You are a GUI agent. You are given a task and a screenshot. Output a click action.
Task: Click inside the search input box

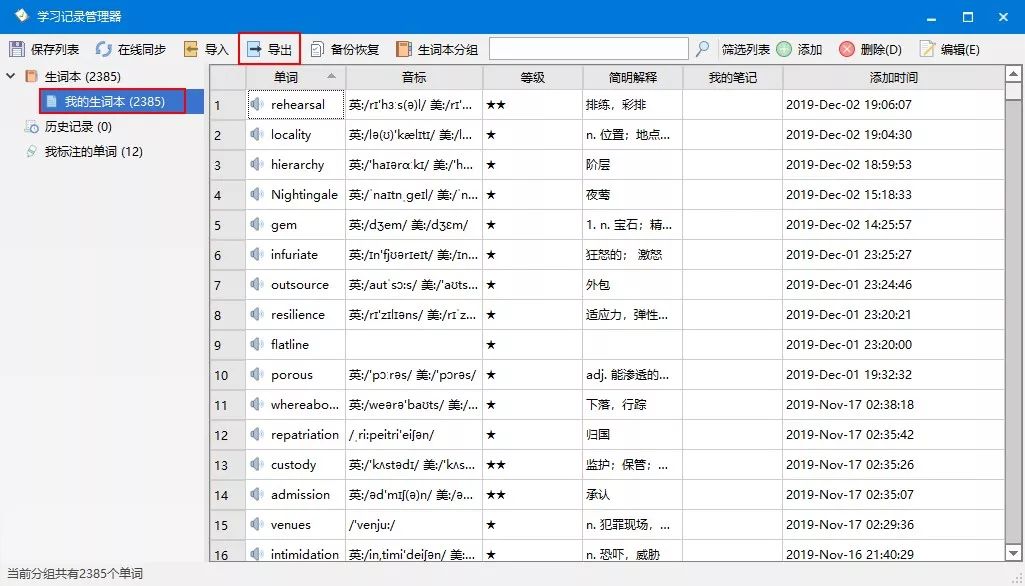590,47
